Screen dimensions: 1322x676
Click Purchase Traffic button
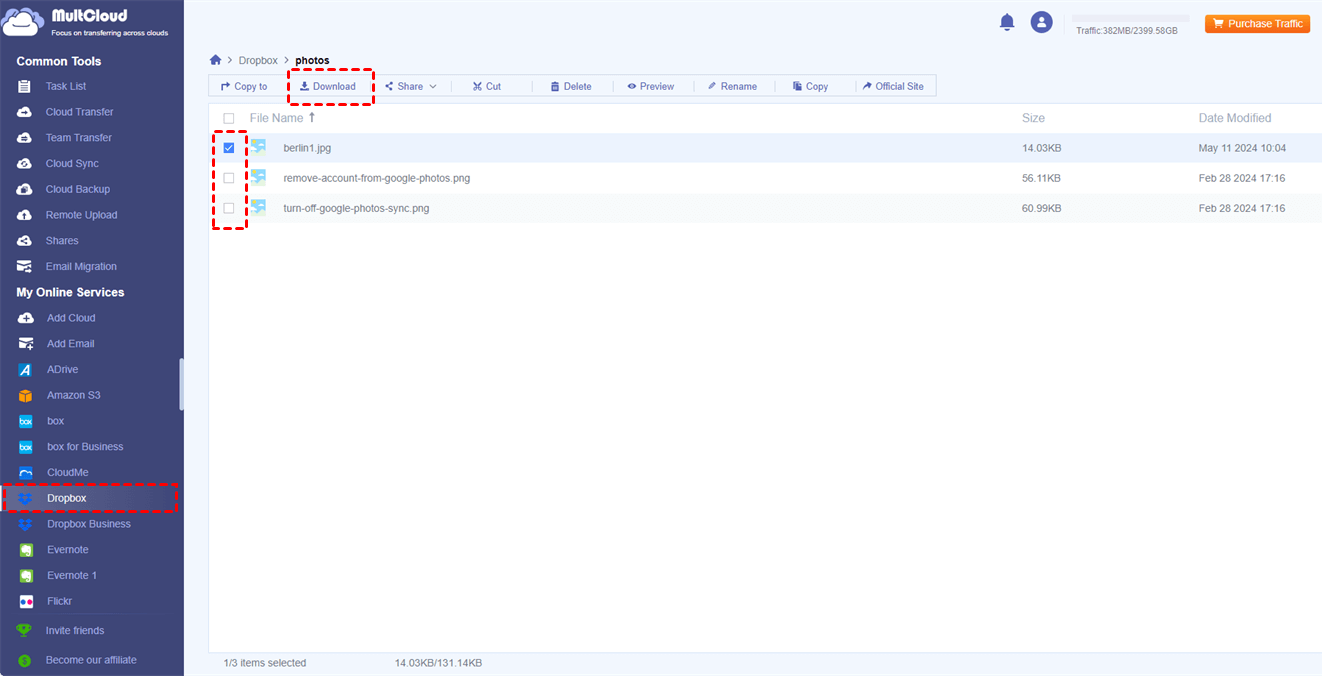[1257, 23]
